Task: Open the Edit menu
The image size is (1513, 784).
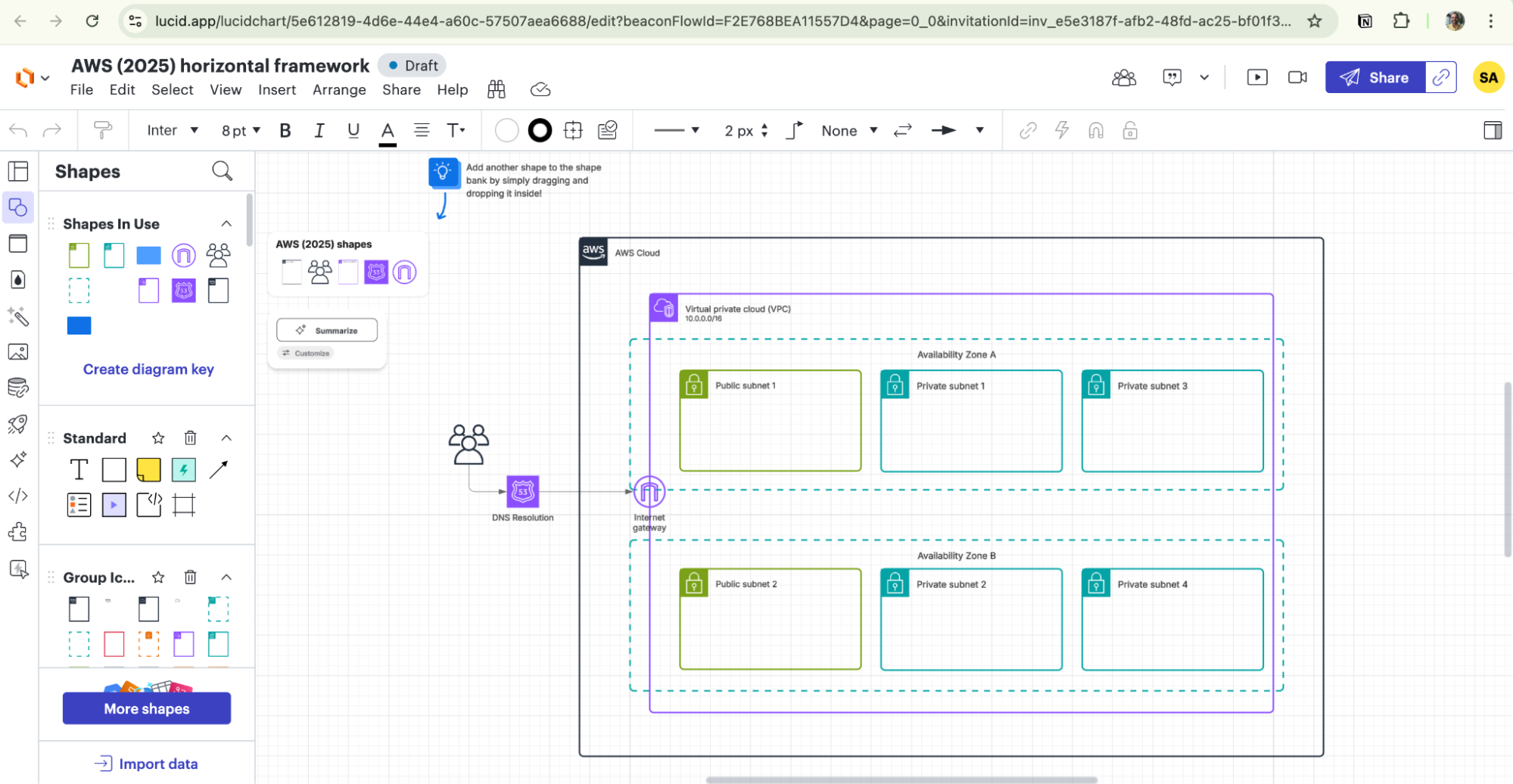Action: [x=123, y=90]
